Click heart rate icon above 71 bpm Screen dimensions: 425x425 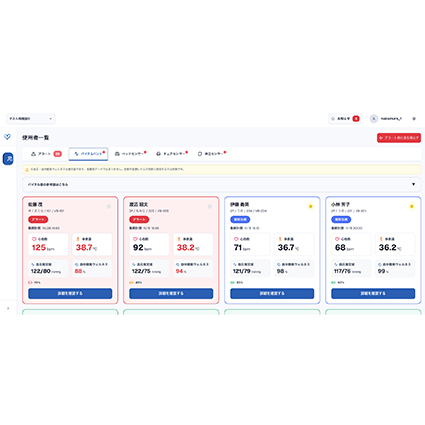236,239
